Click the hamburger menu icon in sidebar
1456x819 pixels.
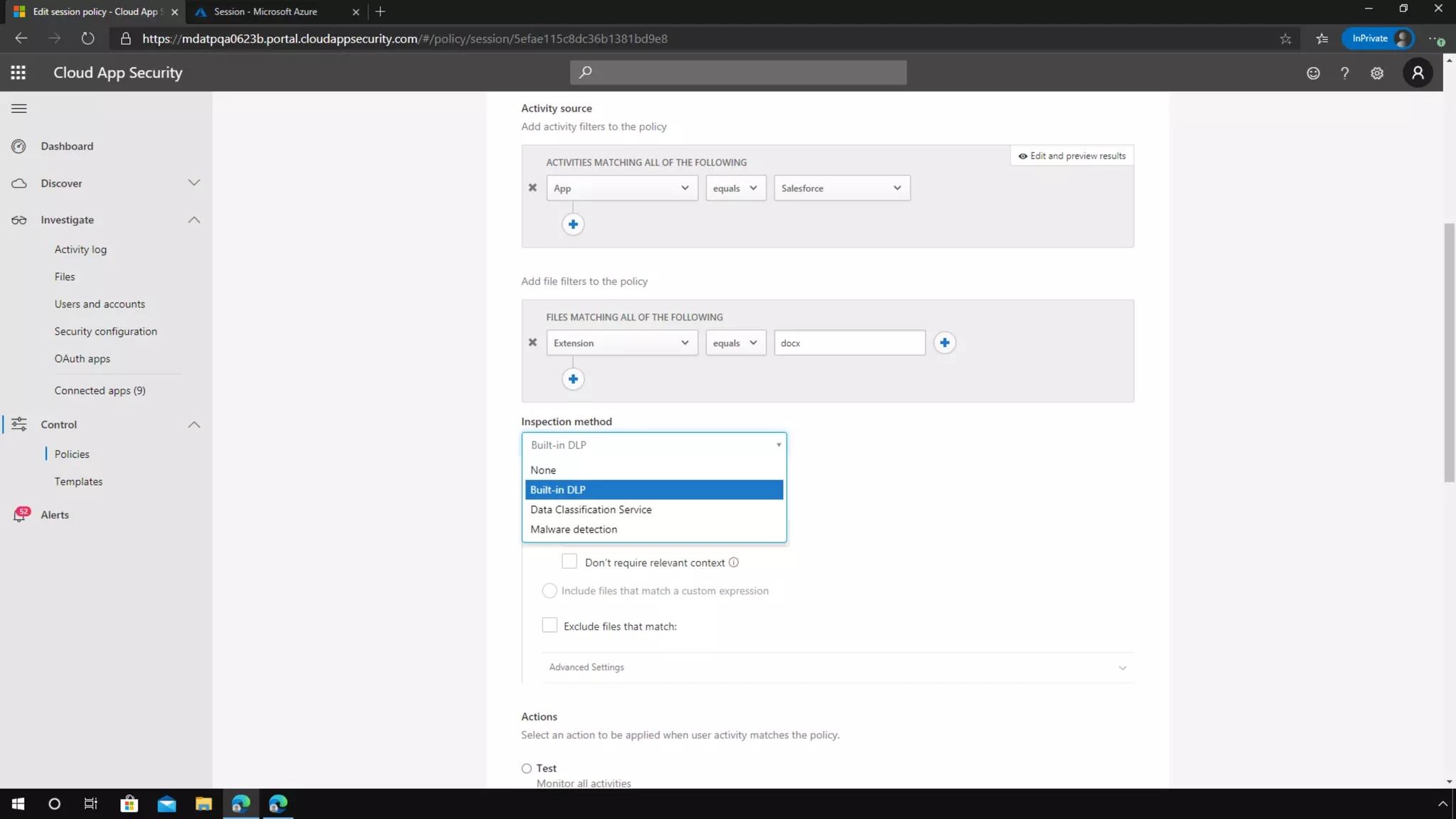pos(19,109)
